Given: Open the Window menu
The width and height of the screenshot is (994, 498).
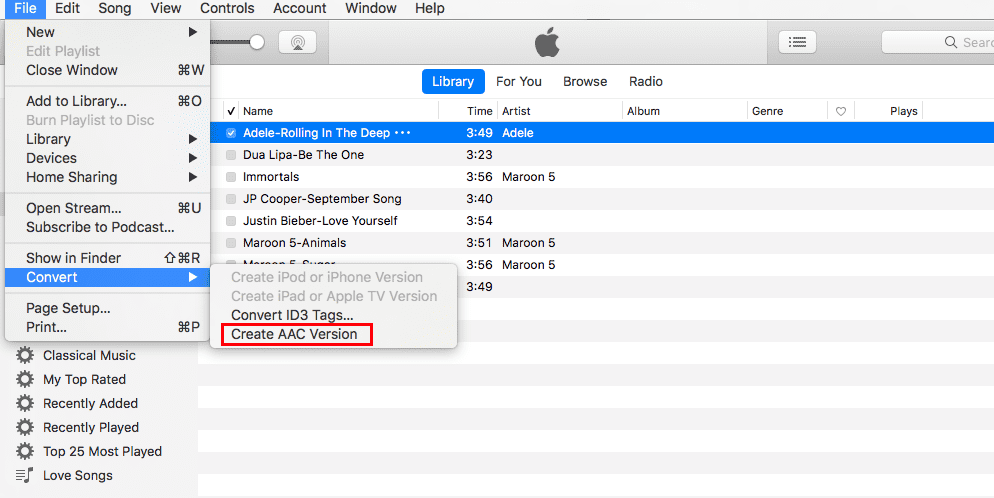Looking at the screenshot, I should [371, 8].
